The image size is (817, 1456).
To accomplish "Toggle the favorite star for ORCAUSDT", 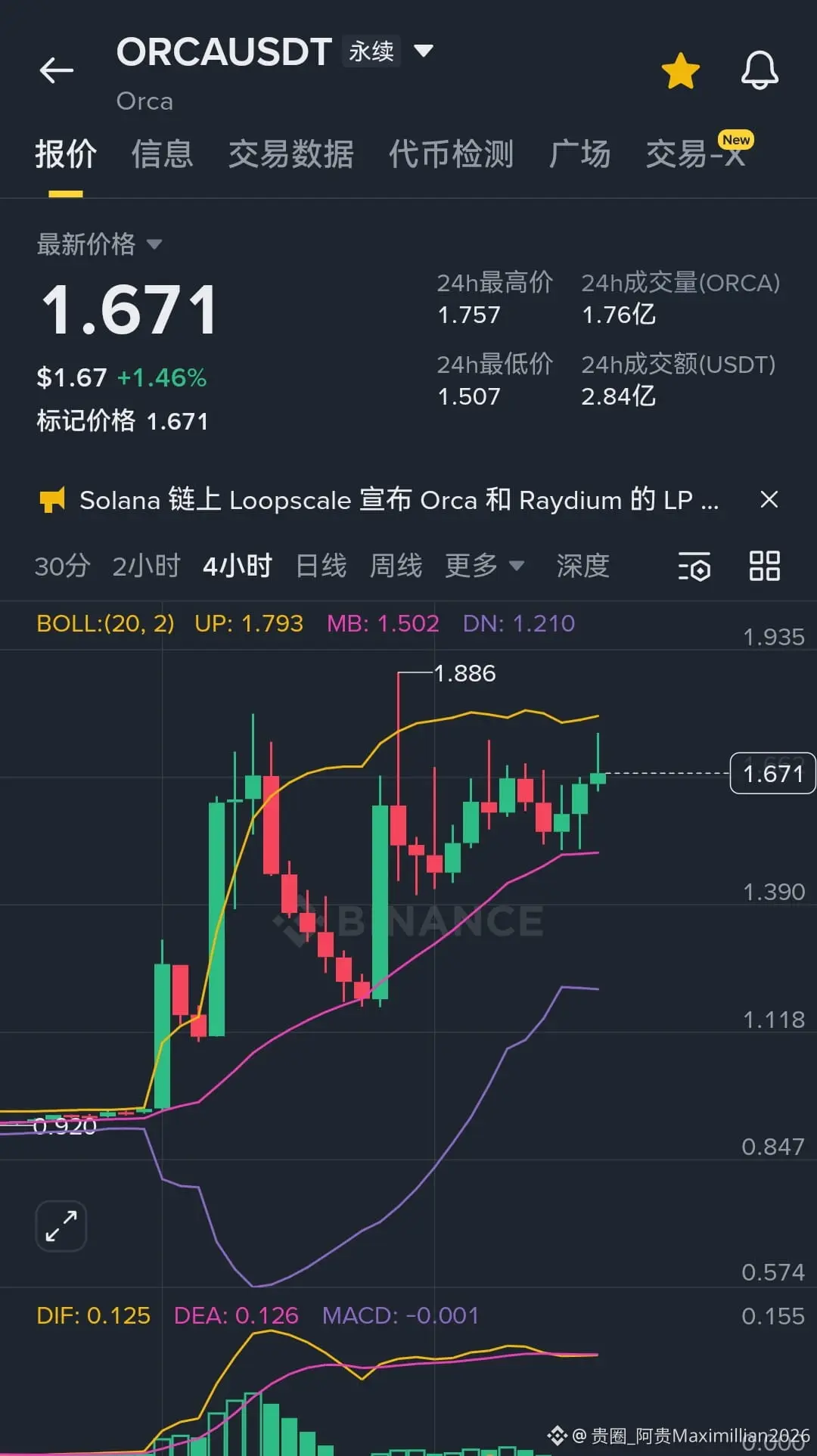I will 680,70.
